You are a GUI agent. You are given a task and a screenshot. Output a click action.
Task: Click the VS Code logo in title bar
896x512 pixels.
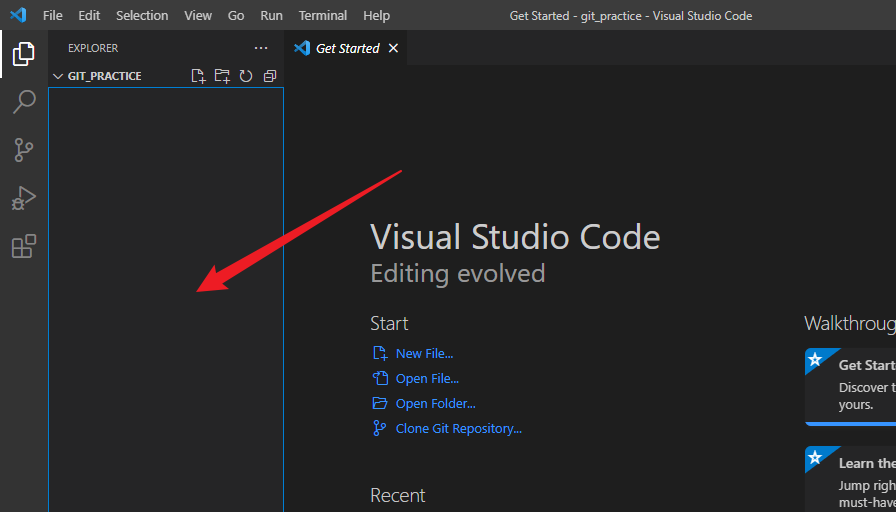tap(18, 15)
